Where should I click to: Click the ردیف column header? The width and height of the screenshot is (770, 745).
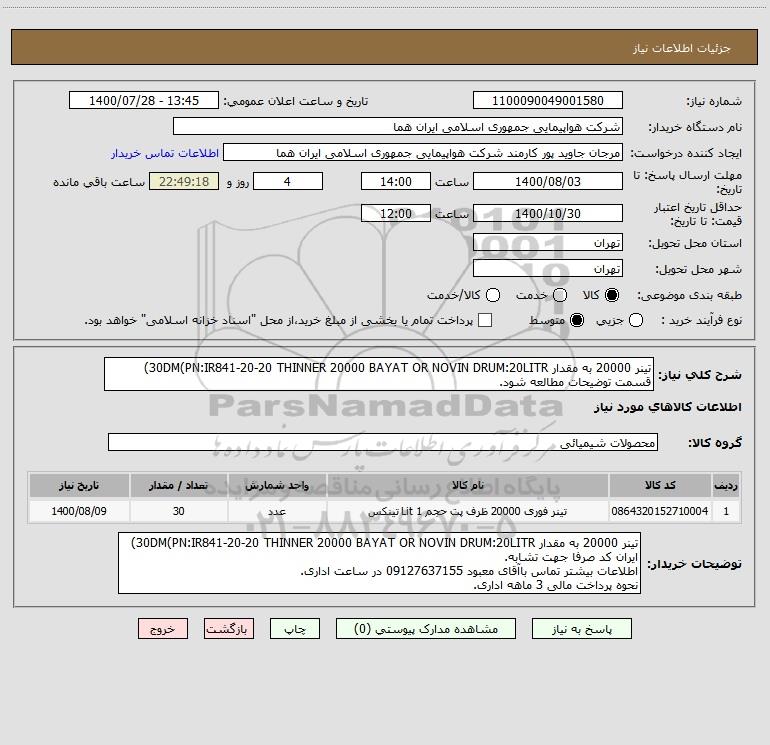[x=726, y=485]
